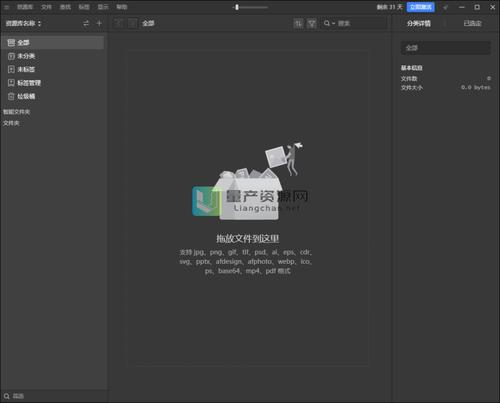The image size is (500, 403).
Task: Click the 全部 category name field
Action: pos(446,48)
